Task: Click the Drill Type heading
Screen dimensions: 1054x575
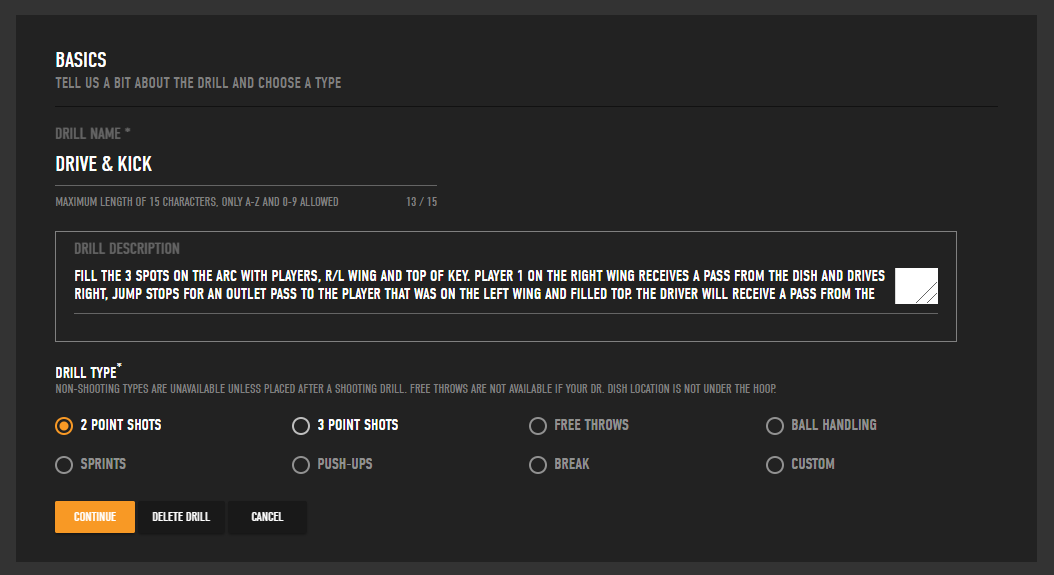Action: (x=88, y=372)
